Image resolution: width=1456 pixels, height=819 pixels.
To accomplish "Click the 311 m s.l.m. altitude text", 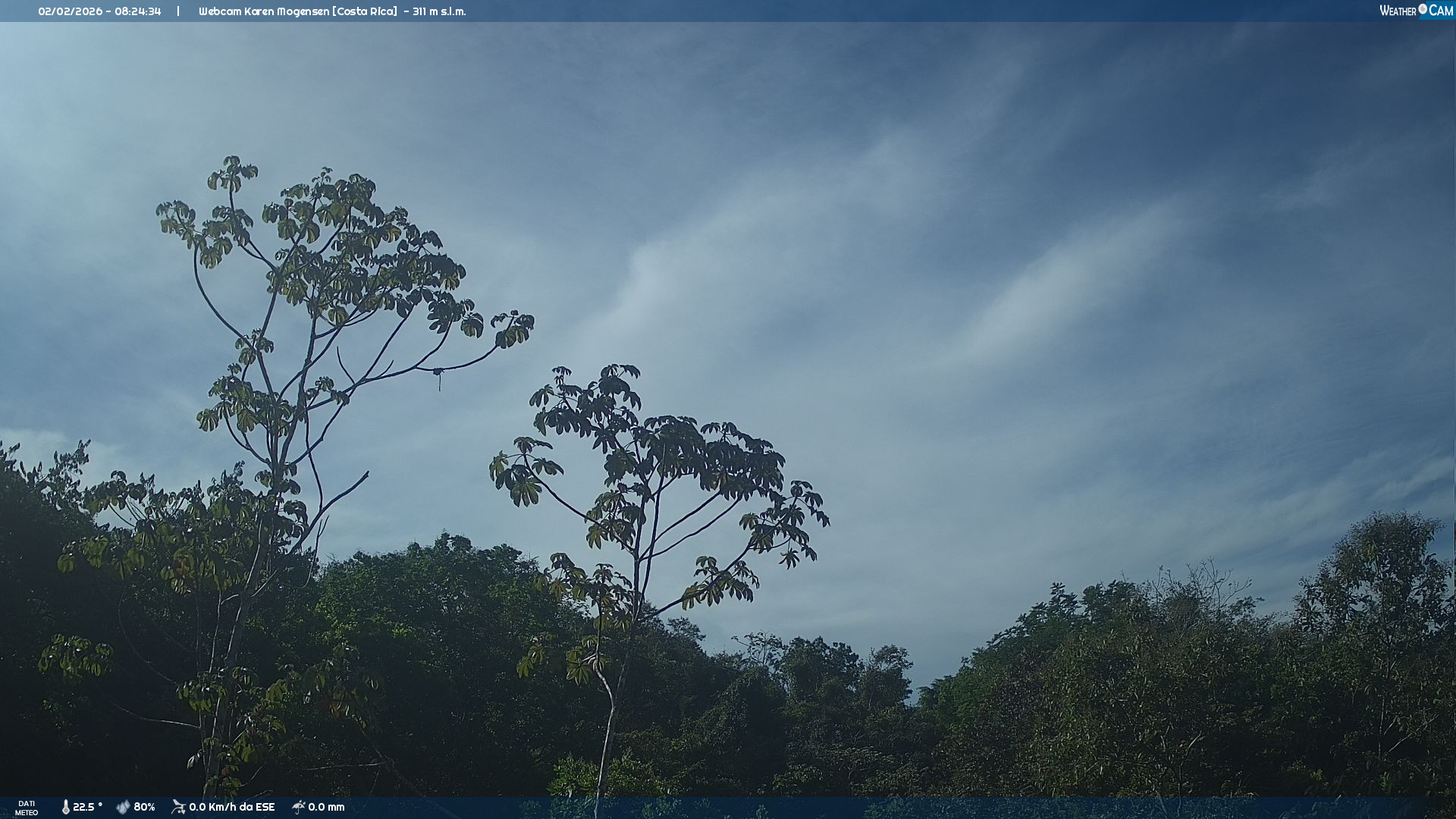I will click(439, 11).
